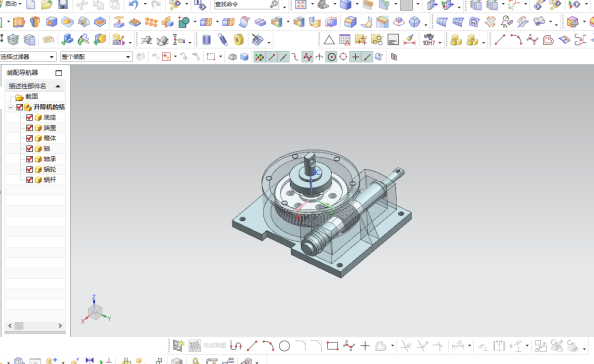The height and width of the screenshot is (364, 594).
Task: Collapse the 升降机 assembly tree node
Action: (x=11, y=107)
